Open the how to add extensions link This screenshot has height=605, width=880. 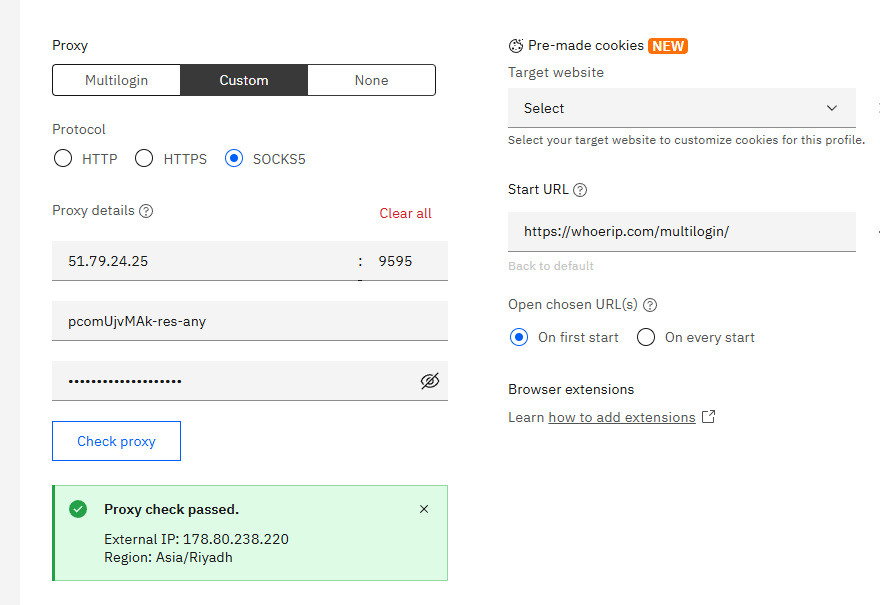point(621,417)
